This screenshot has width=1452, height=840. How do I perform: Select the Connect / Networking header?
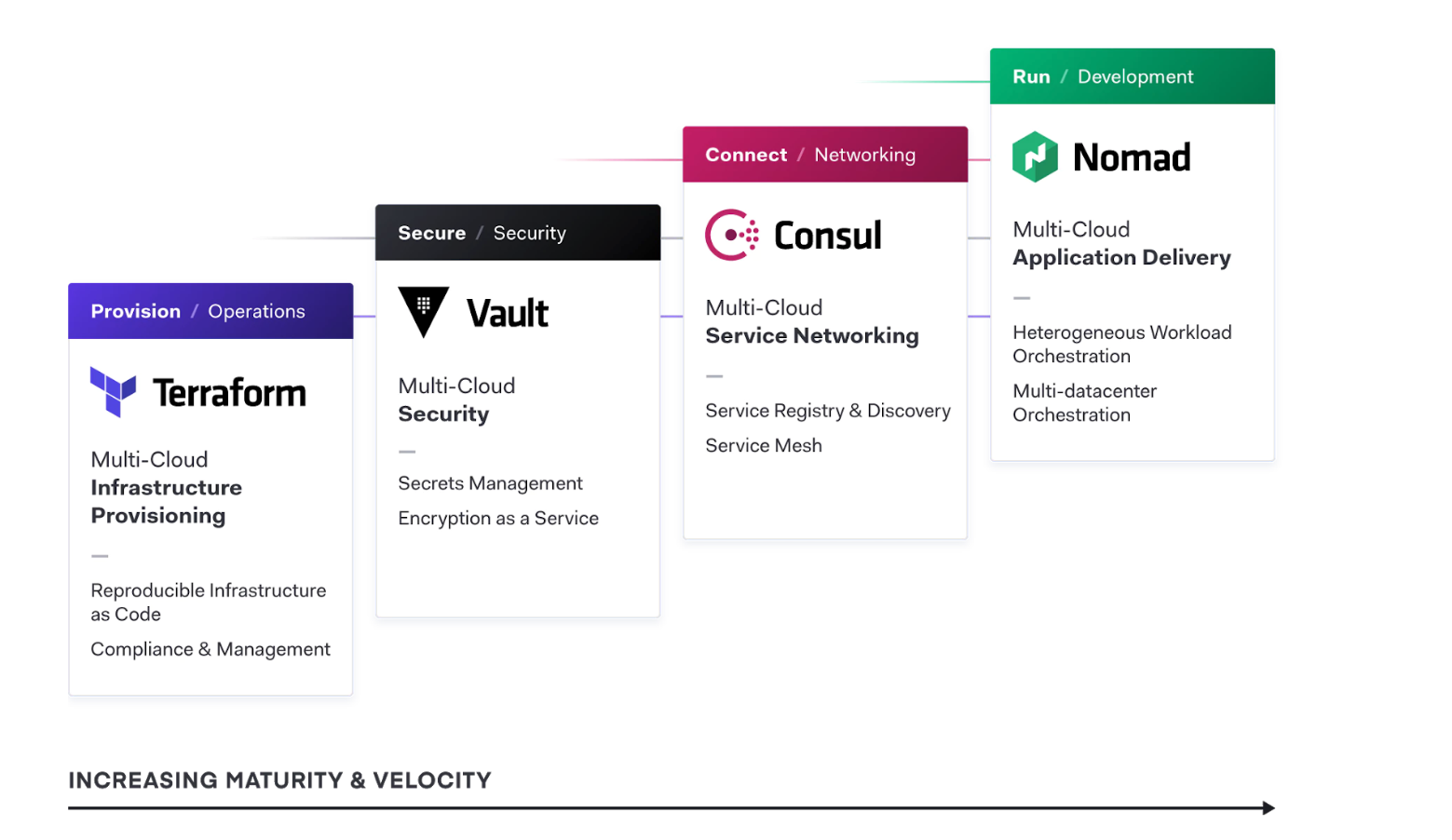pos(825,155)
